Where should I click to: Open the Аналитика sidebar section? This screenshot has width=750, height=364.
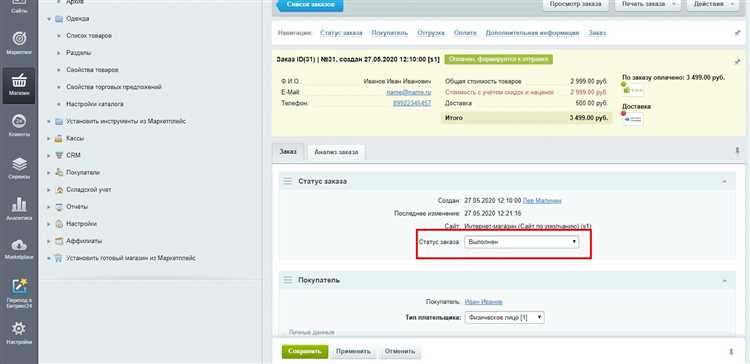(x=19, y=210)
